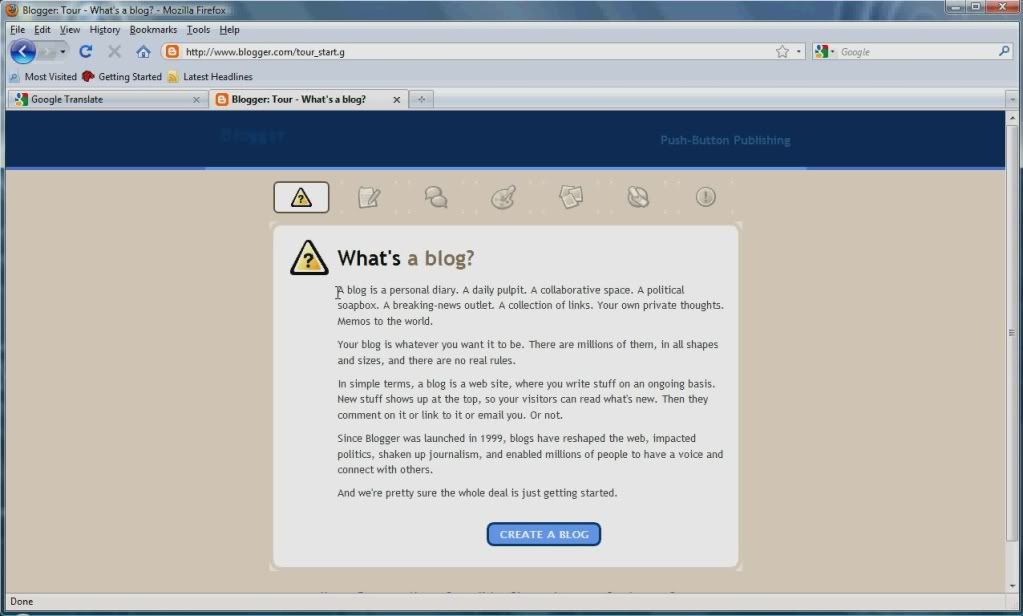Close the Google Translate tab
This screenshot has height=616, width=1023.
pos(196,99)
